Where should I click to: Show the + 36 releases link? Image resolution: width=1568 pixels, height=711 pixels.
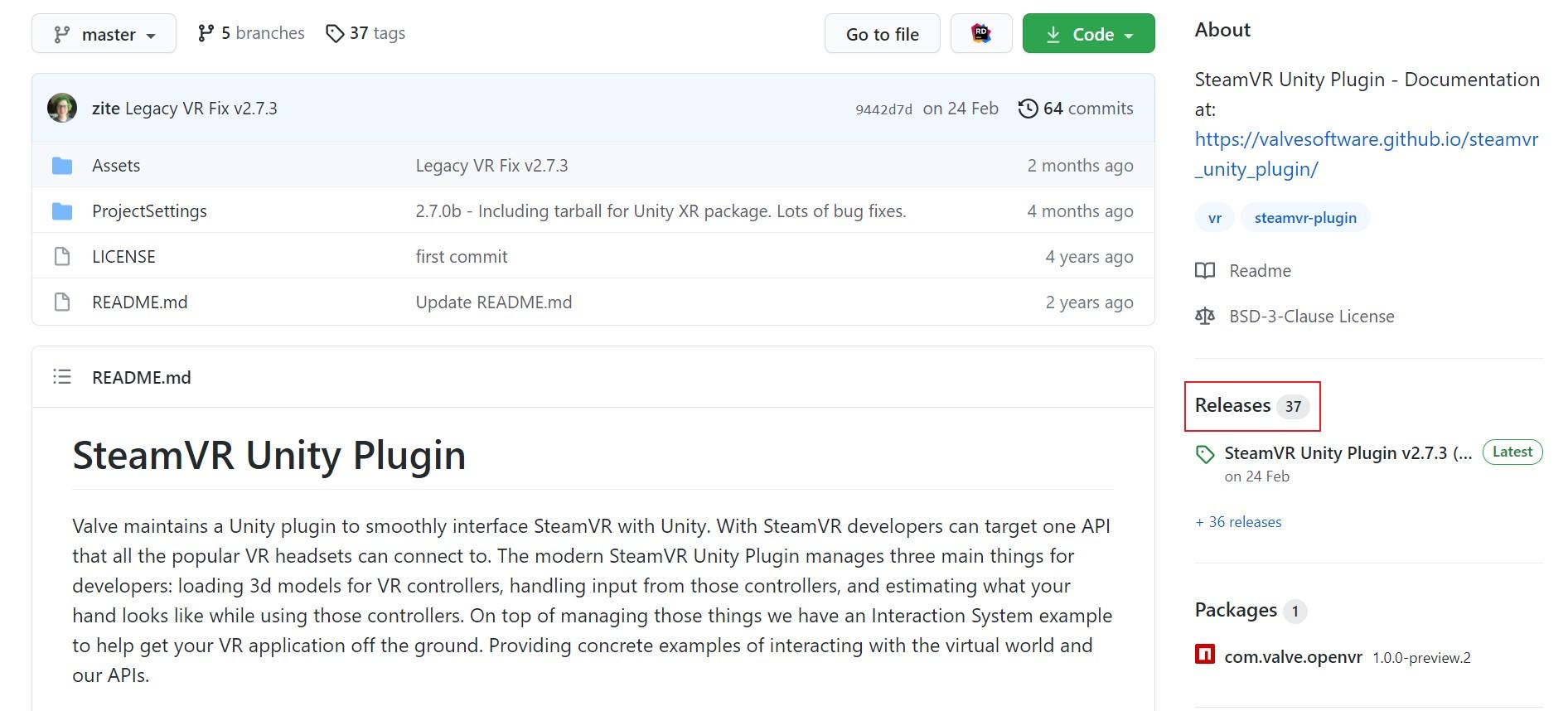[1238, 522]
